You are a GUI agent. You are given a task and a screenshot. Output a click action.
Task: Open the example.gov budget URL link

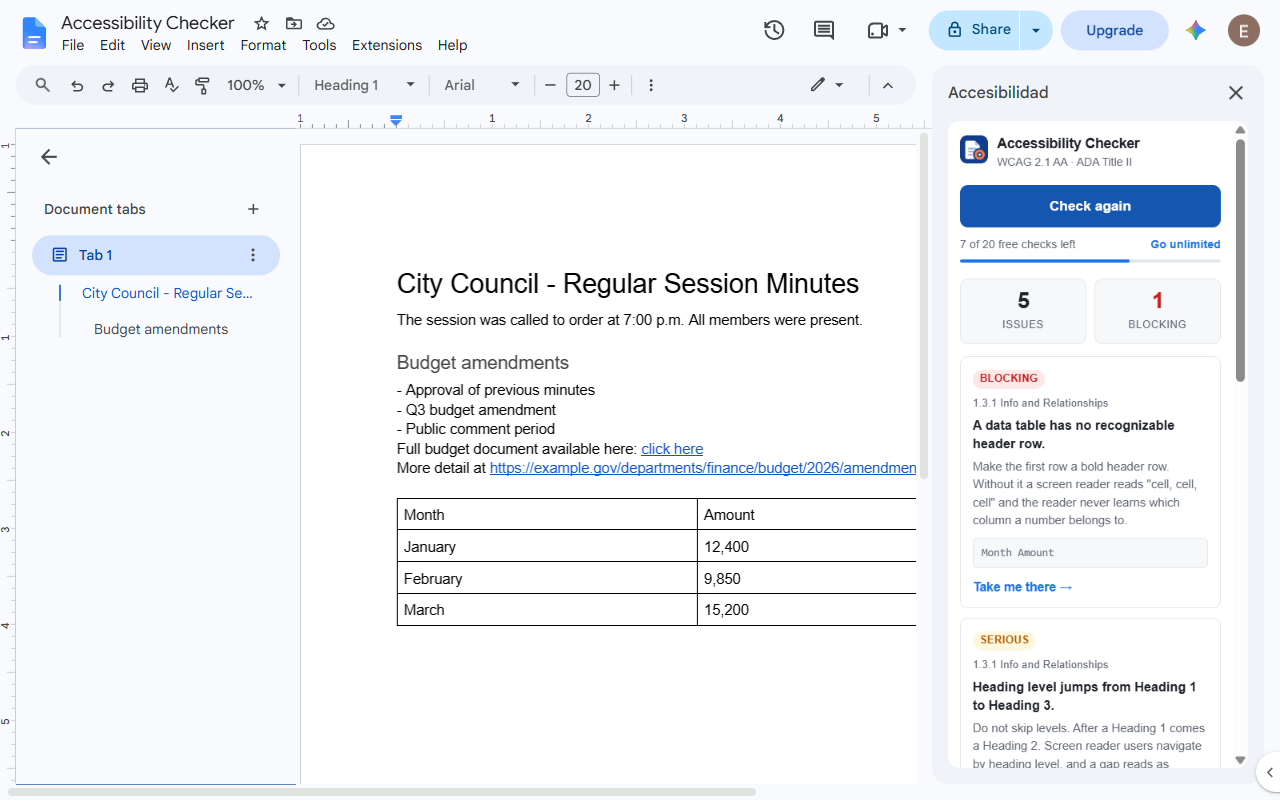(x=703, y=468)
